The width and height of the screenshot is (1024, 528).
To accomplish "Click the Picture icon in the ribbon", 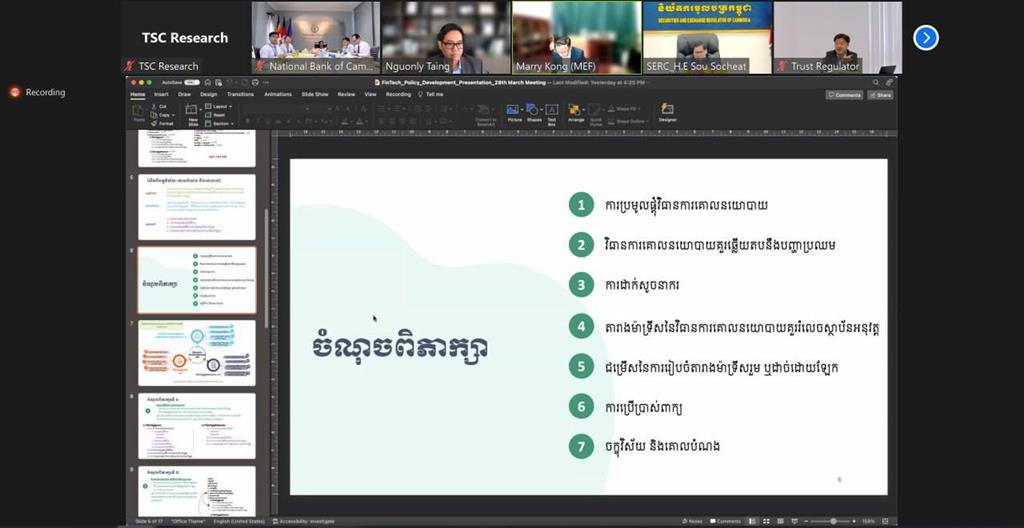I will tap(514, 109).
